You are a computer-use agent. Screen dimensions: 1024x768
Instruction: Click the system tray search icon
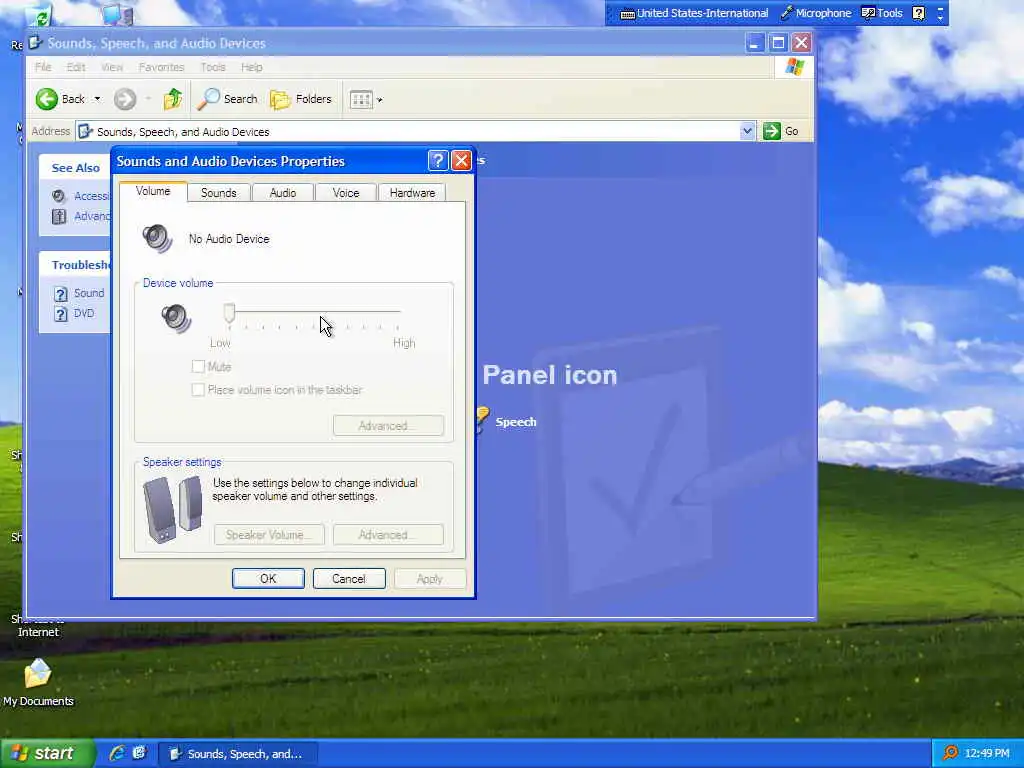[950, 753]
